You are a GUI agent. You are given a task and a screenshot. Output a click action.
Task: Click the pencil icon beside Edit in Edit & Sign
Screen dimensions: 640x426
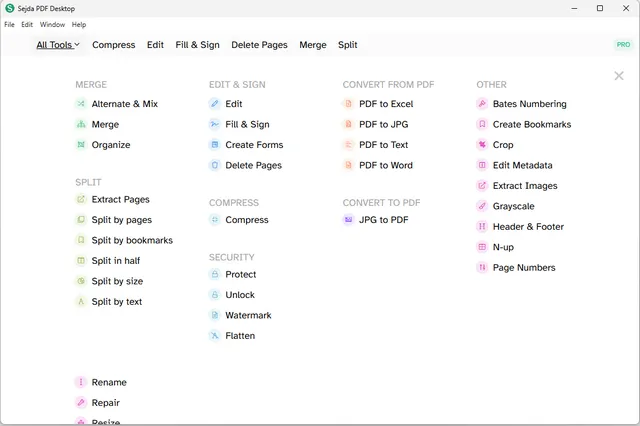[x=215, y=104]
